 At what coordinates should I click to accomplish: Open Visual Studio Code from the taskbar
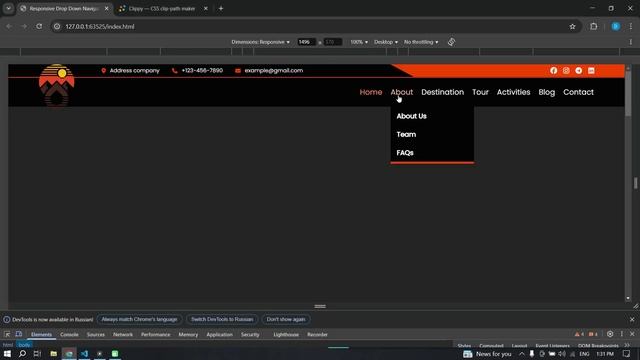(x=84, y=353)
